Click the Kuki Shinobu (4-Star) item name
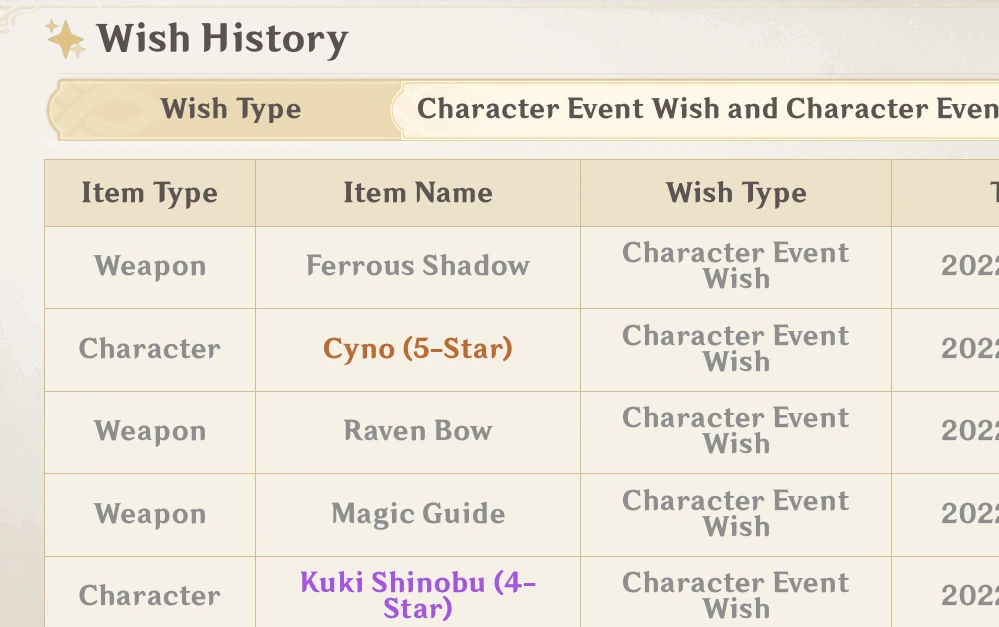The height and width of the screenshot is (627, 999). tap(417, 594)
